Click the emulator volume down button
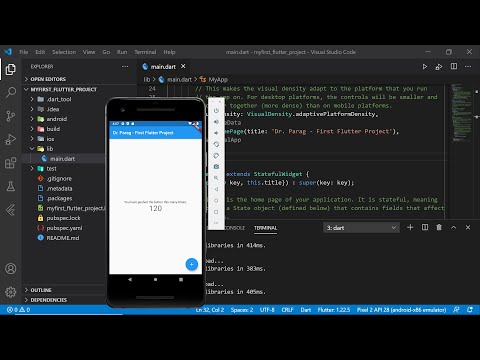 tap(216, 133)
